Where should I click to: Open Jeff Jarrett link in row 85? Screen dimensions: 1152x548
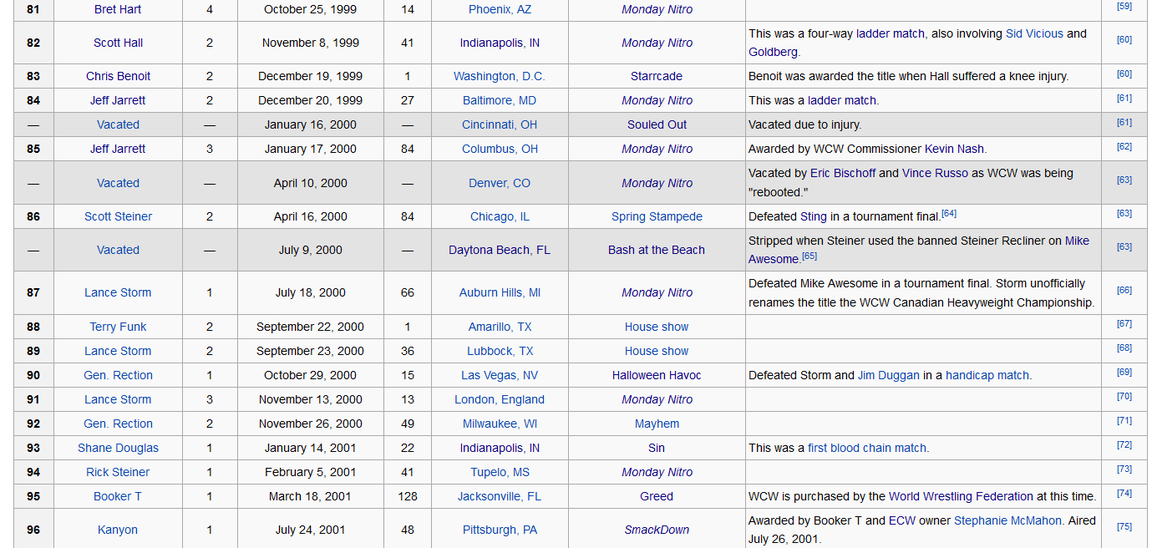point(118,149)
